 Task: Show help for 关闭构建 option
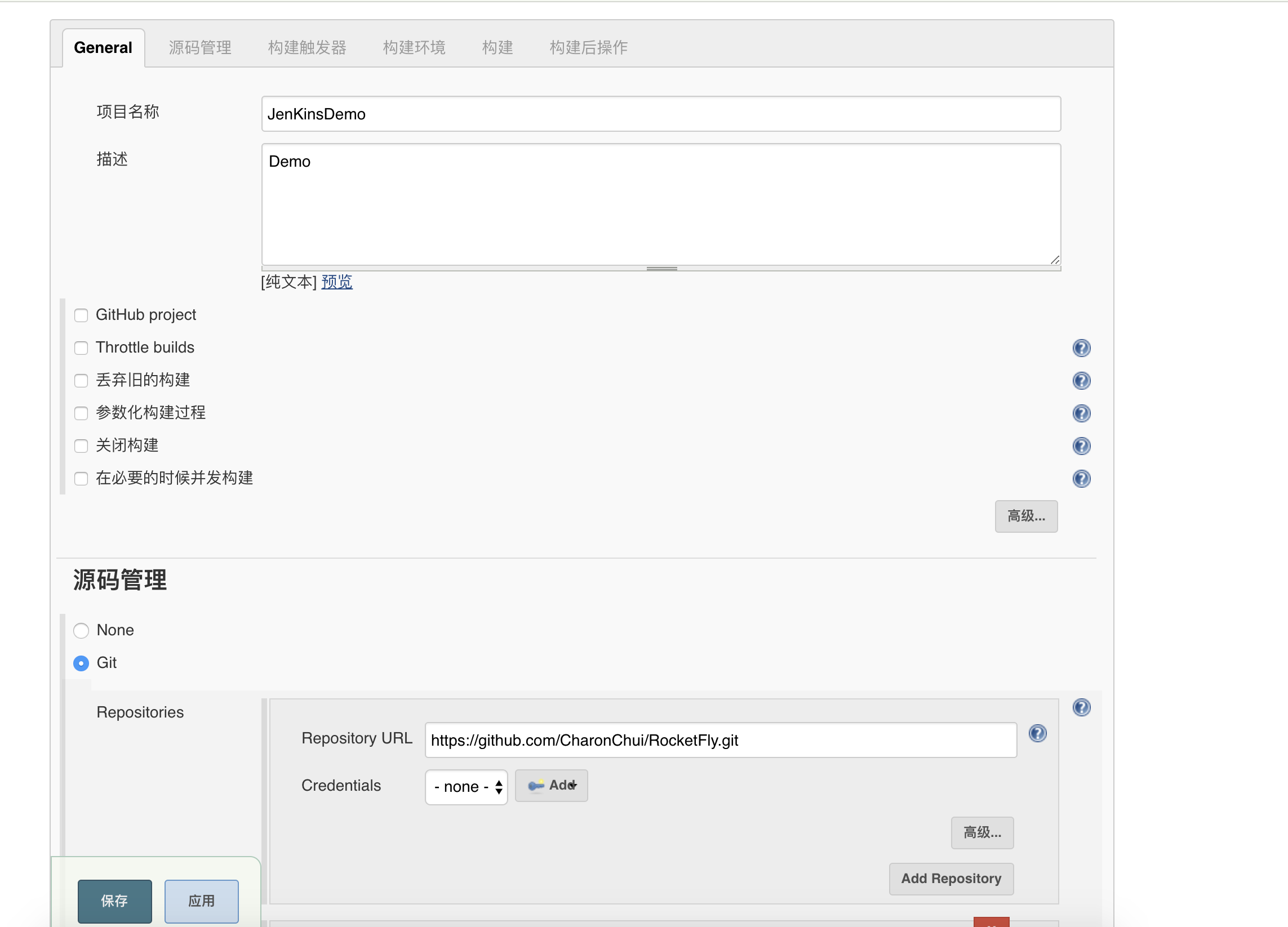[x=1081, y=445]
